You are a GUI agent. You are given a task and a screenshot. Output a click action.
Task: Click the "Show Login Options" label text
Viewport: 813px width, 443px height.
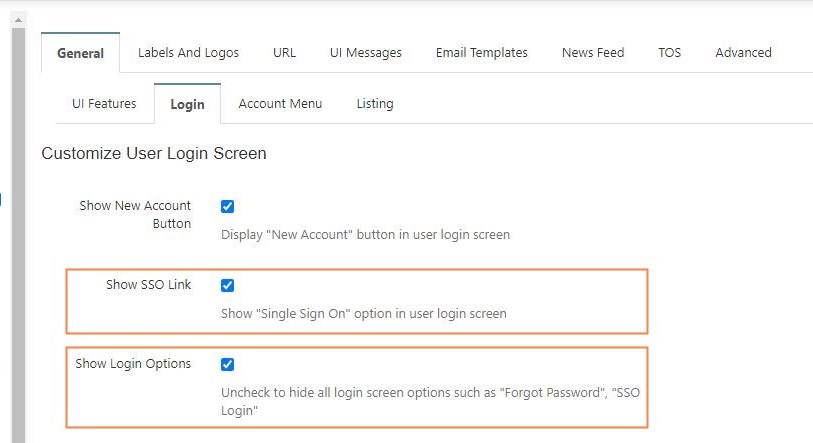[133, 364]
